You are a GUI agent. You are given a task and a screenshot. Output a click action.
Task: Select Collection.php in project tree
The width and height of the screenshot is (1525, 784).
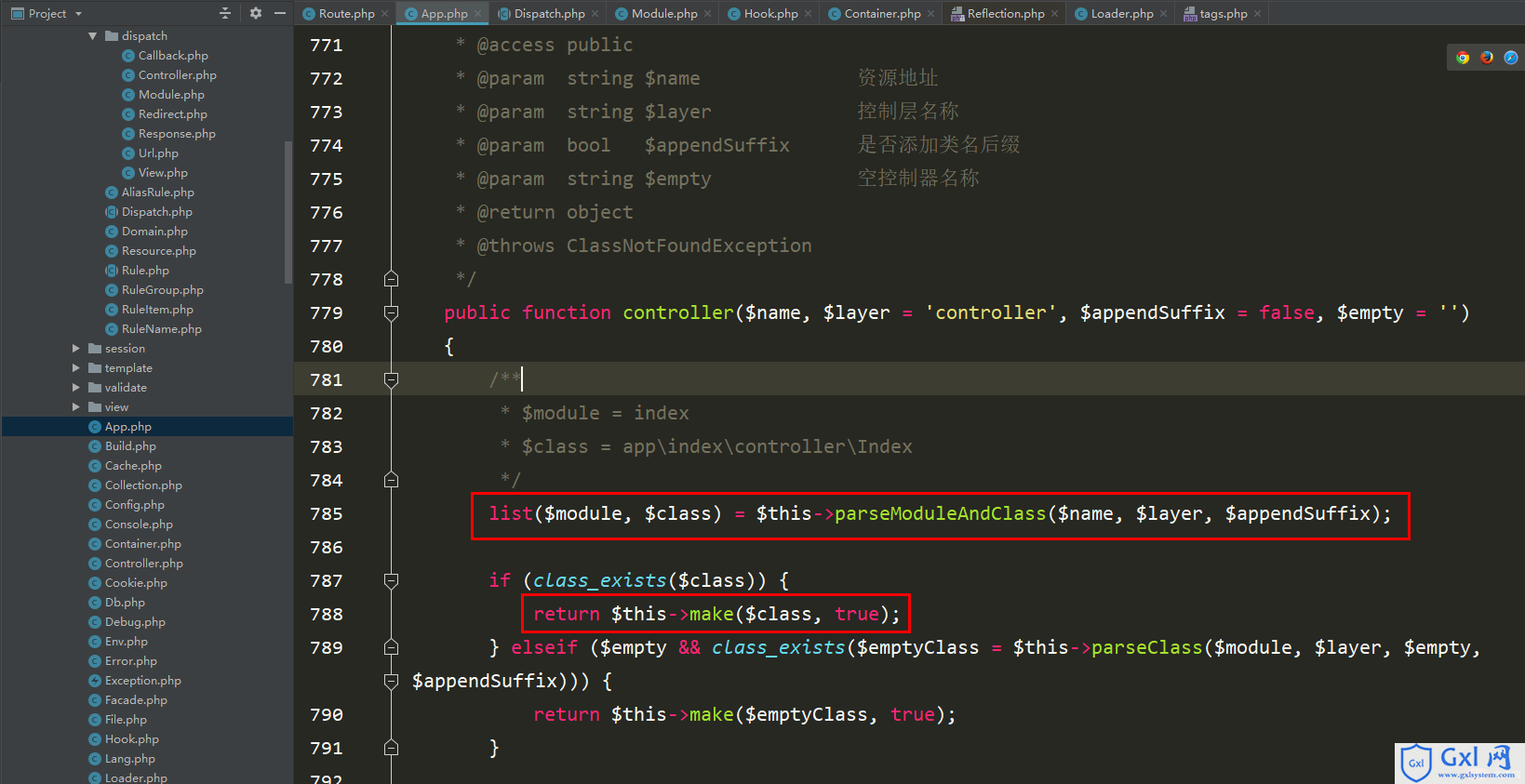click(143, 485)
